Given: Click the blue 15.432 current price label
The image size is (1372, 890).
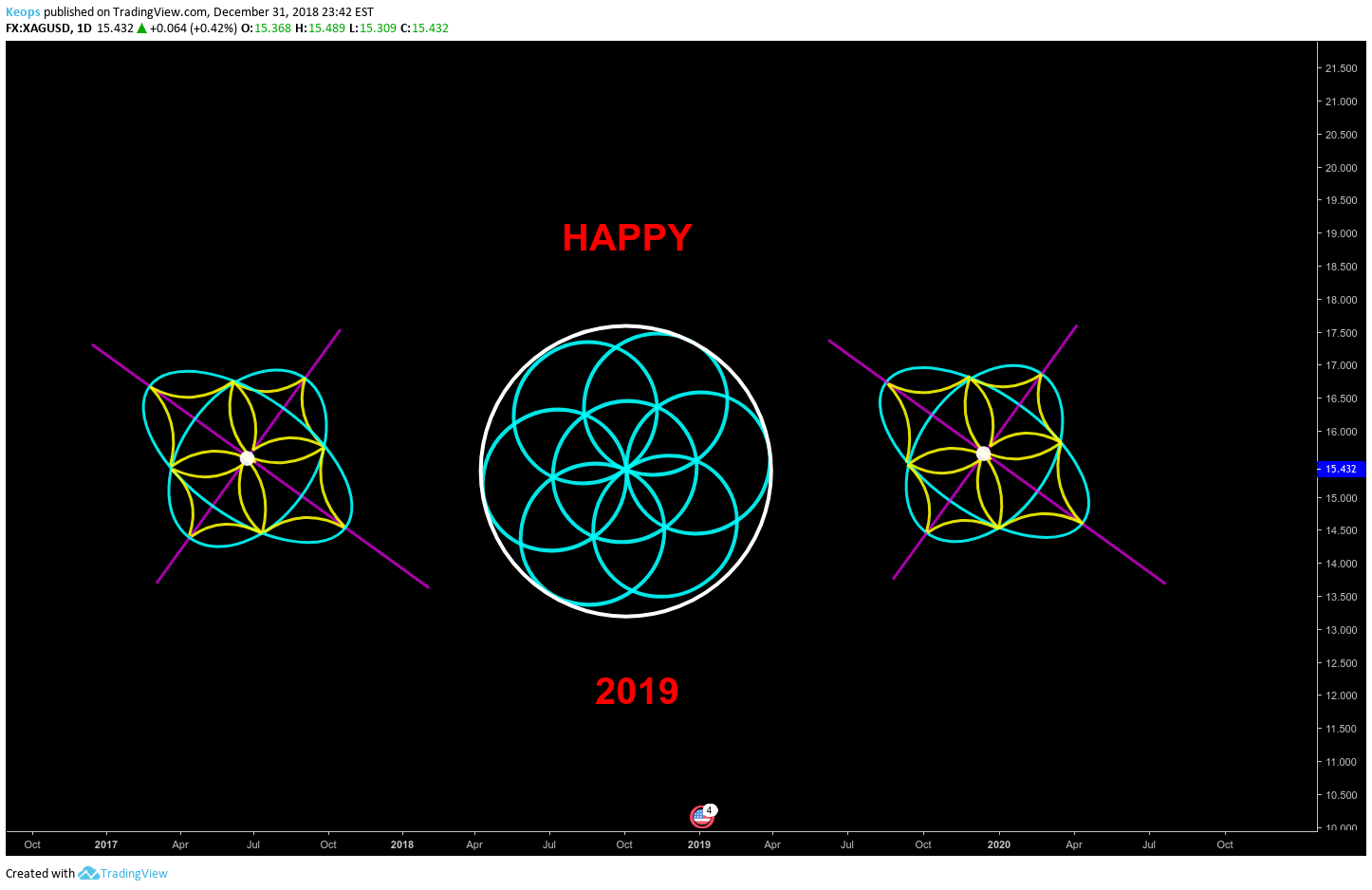Looking at the screenshot, I should [1340, 469].
